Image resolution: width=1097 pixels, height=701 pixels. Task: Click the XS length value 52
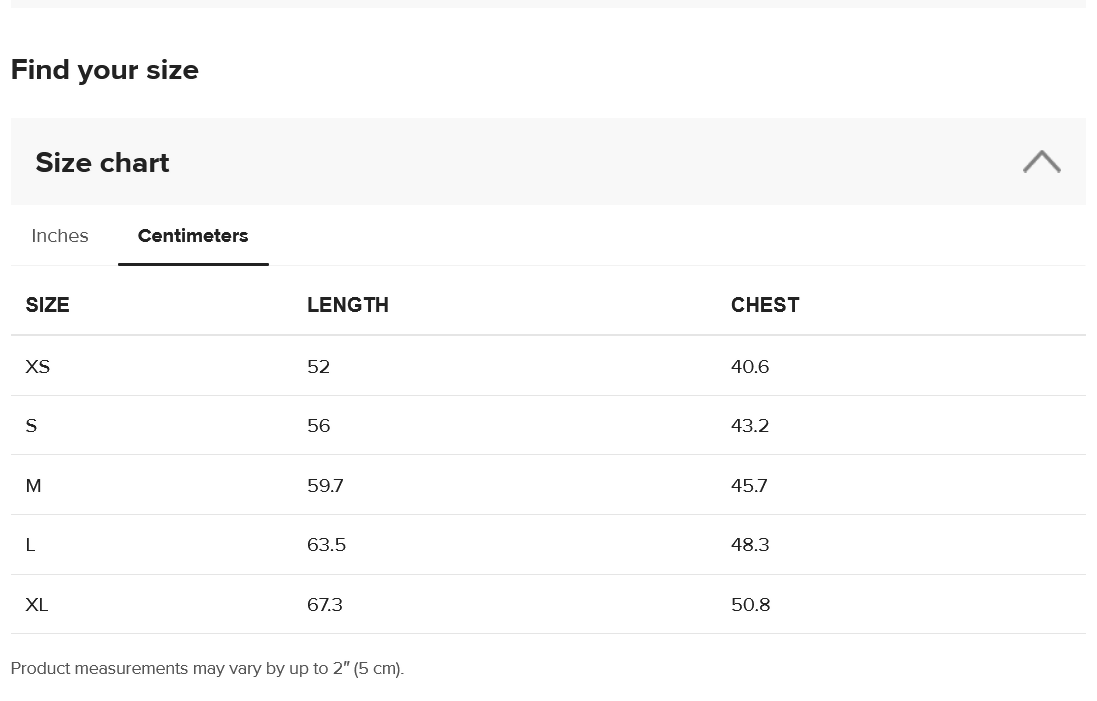[x=318, y=367]
